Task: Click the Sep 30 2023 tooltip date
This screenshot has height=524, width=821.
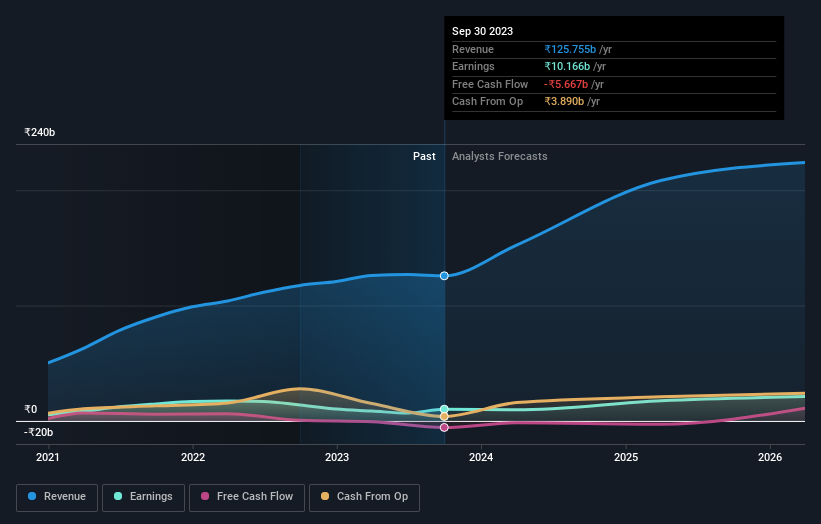Action: pyautogui.click(x=482, y=31)
